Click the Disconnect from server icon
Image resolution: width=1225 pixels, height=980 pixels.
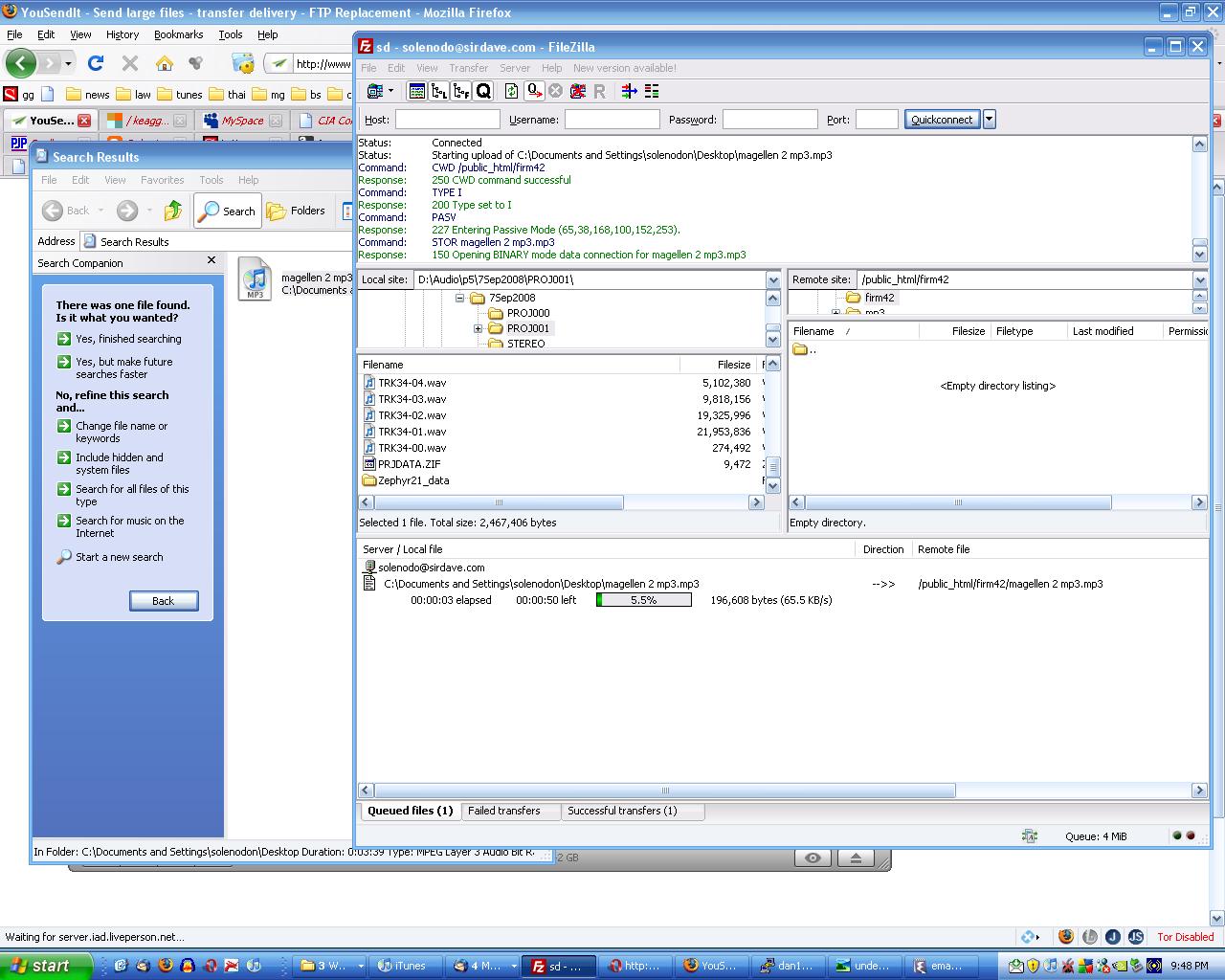click(578, 91)
